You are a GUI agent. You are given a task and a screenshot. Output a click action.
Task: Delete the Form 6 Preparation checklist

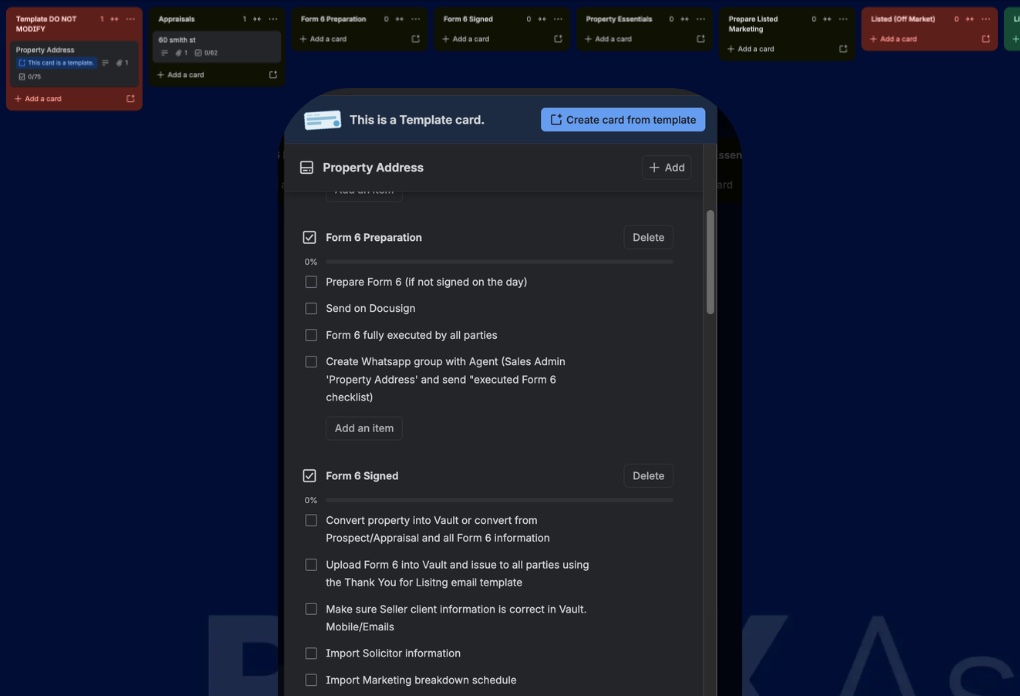[x=648, y=237]
